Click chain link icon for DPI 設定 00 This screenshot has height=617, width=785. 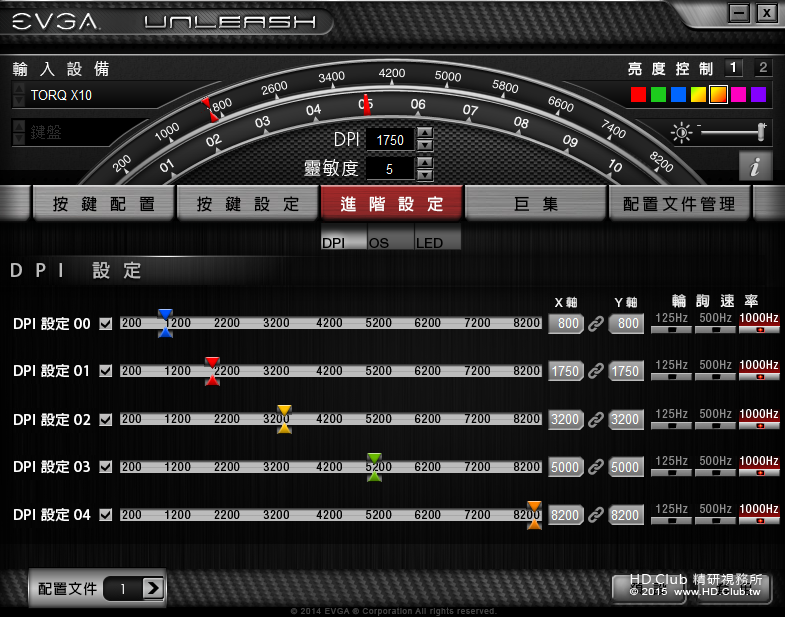point(596,324)
